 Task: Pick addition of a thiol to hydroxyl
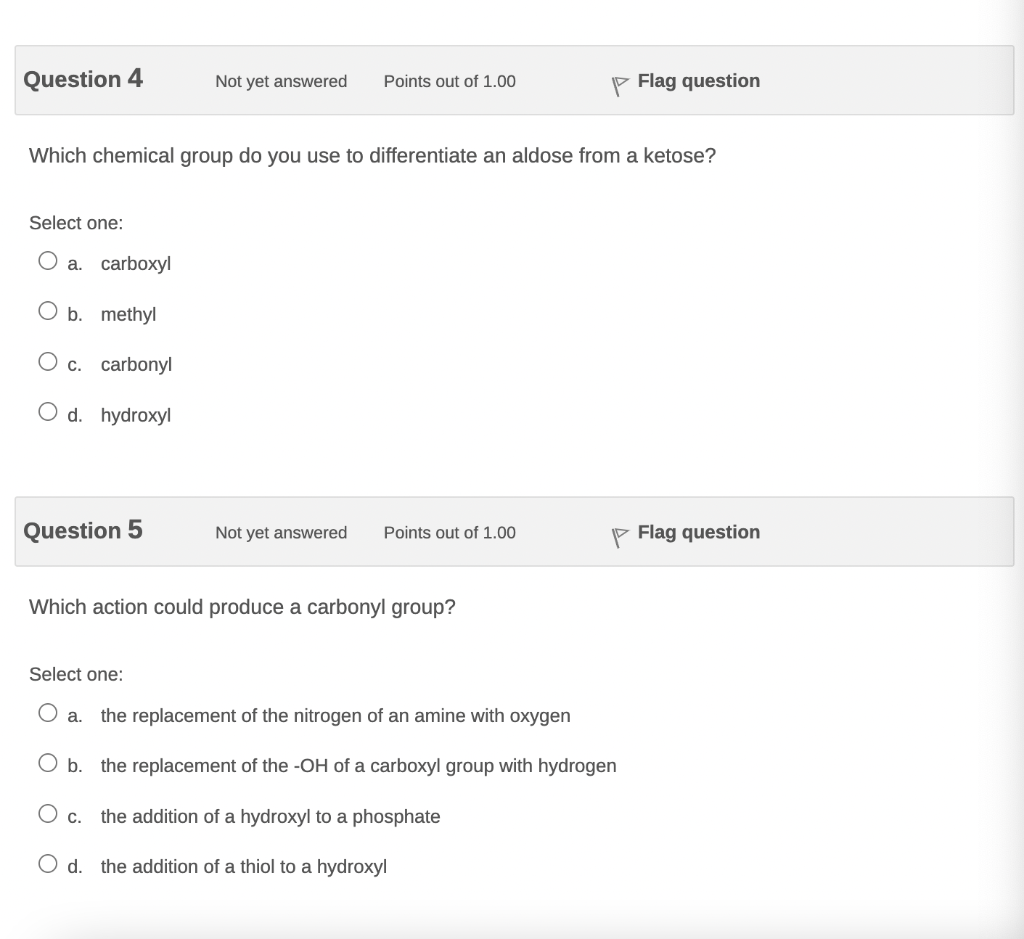click(48, 864)
